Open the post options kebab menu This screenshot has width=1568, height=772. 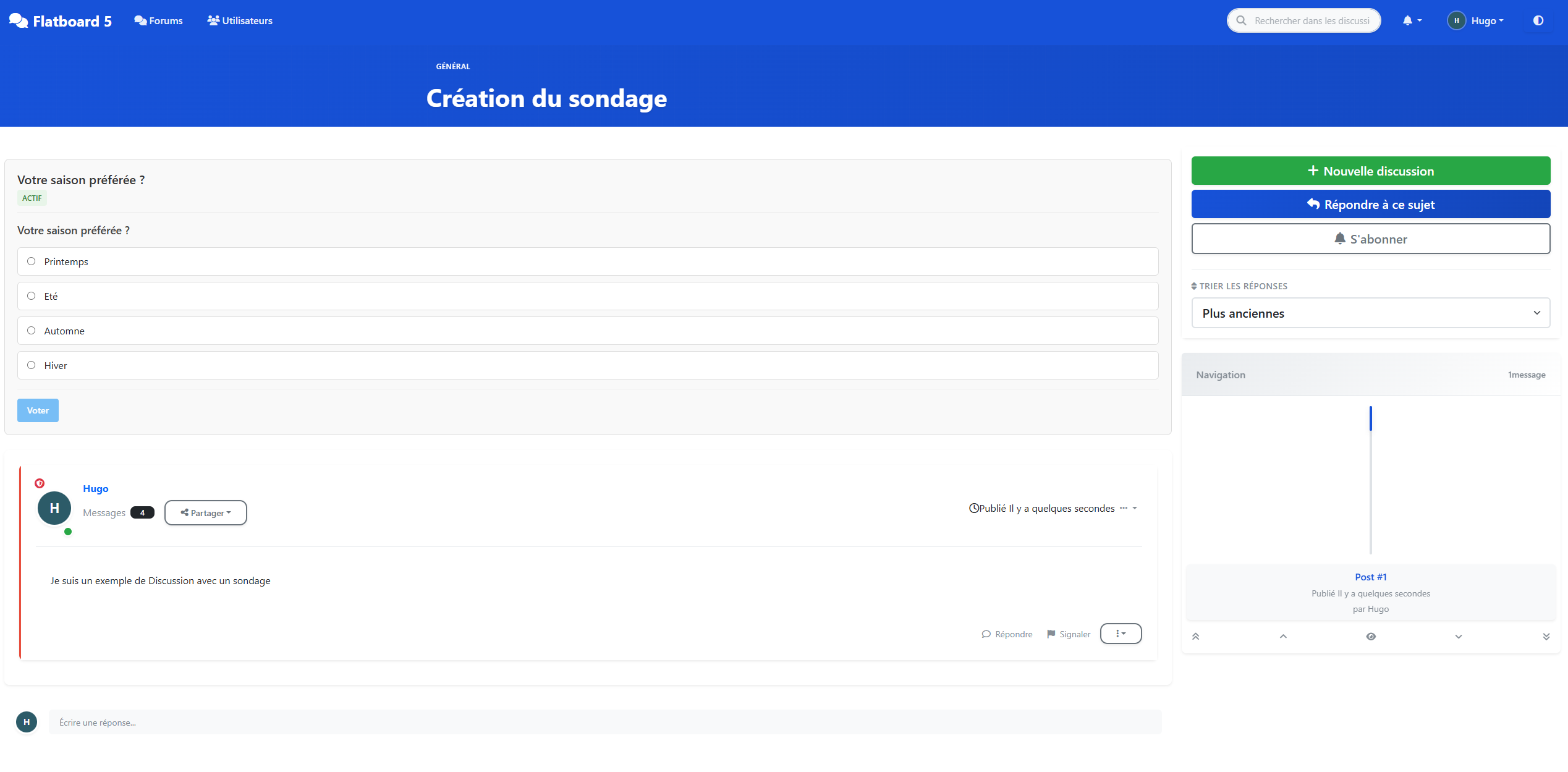pos(1121,634)
